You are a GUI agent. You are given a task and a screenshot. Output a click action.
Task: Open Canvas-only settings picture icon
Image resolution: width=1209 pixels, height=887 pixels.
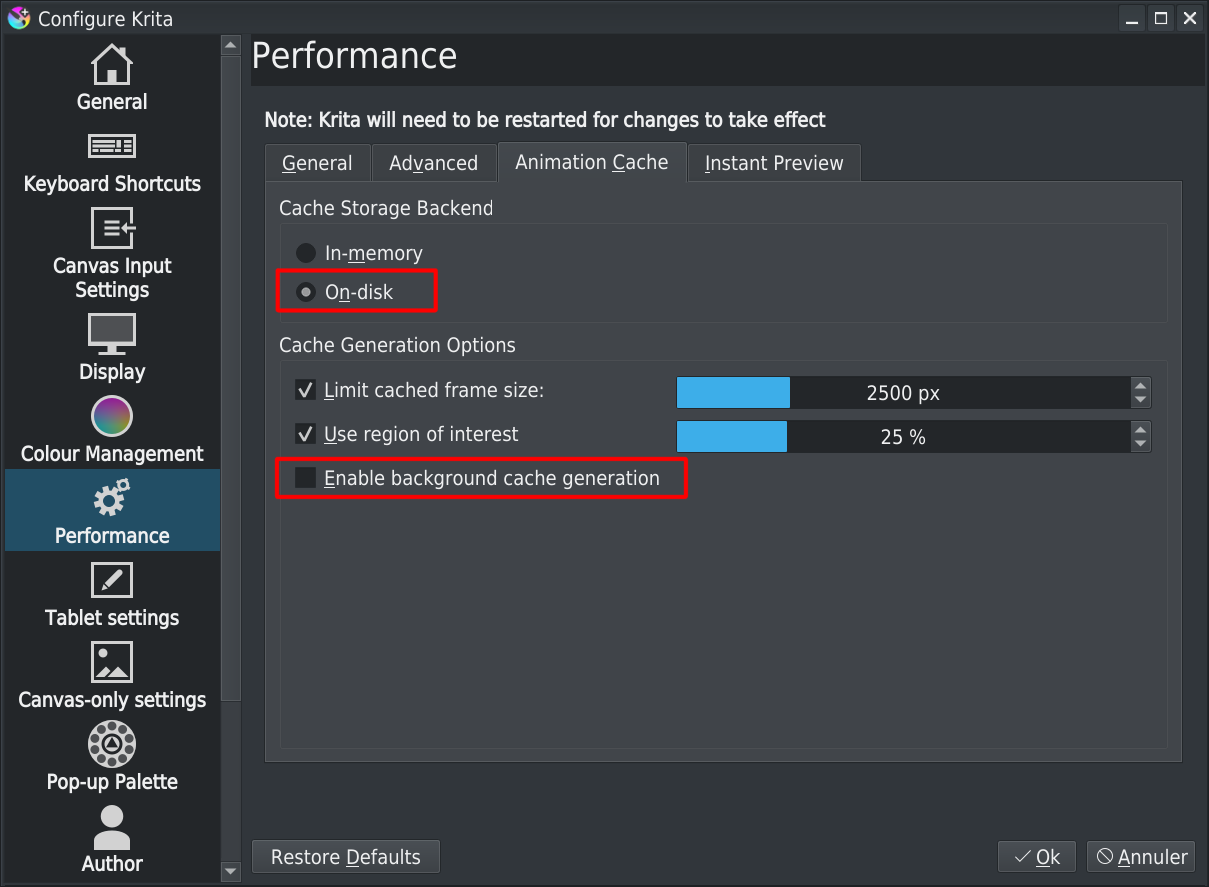[112, 662]
